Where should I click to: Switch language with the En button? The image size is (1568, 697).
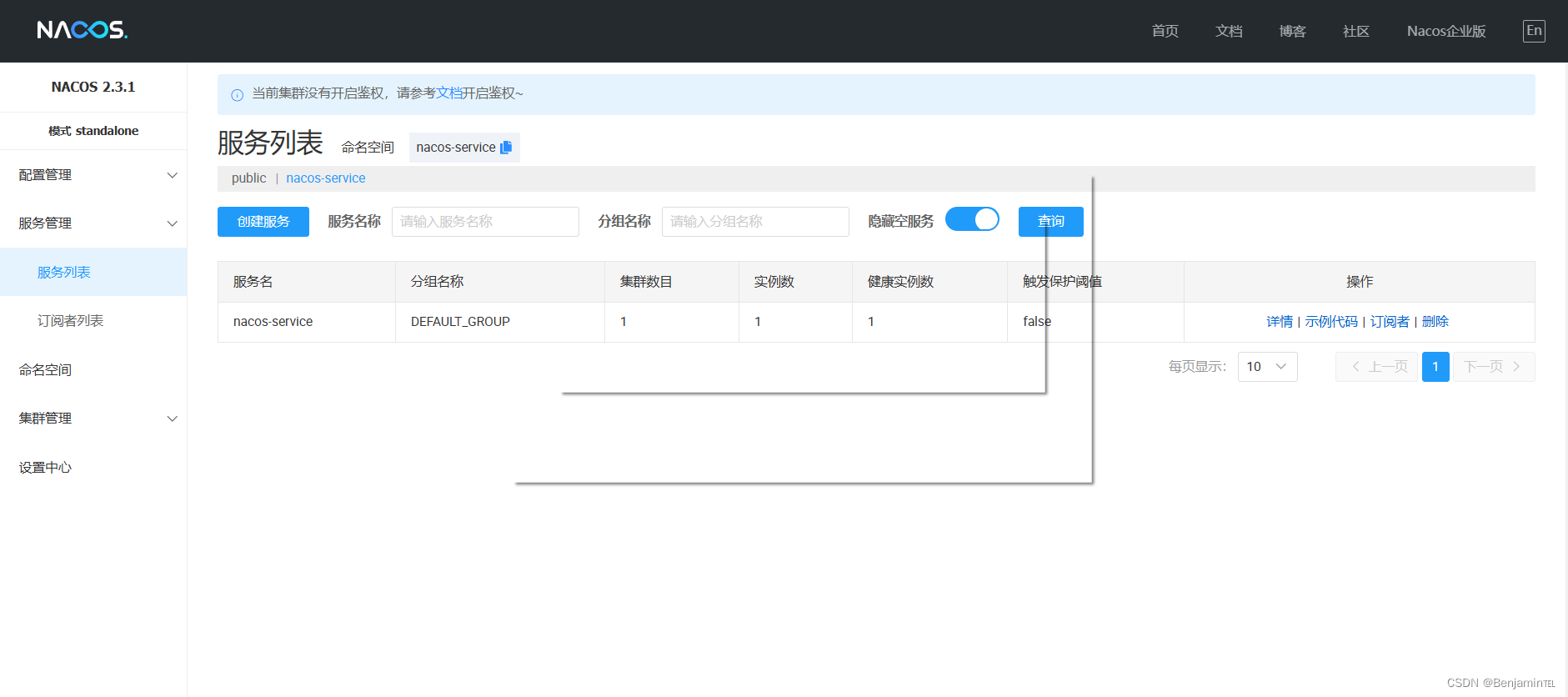click(1534, 31)
